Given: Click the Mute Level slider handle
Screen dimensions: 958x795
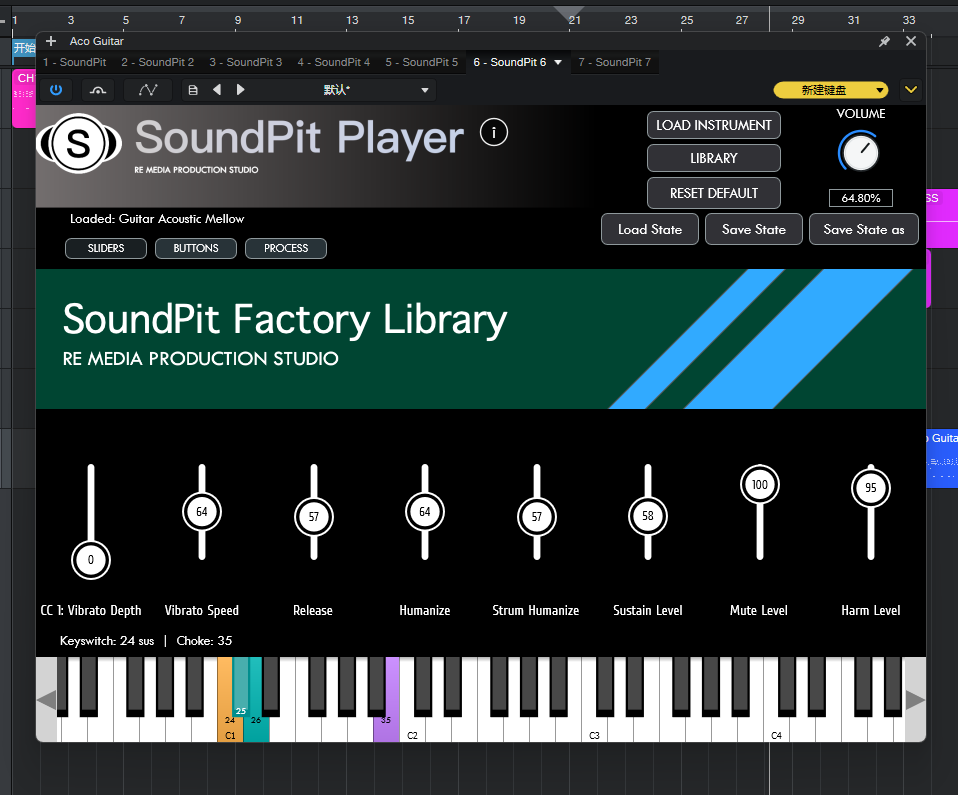Looking at the screenshot, I should (x=759, y=485).
